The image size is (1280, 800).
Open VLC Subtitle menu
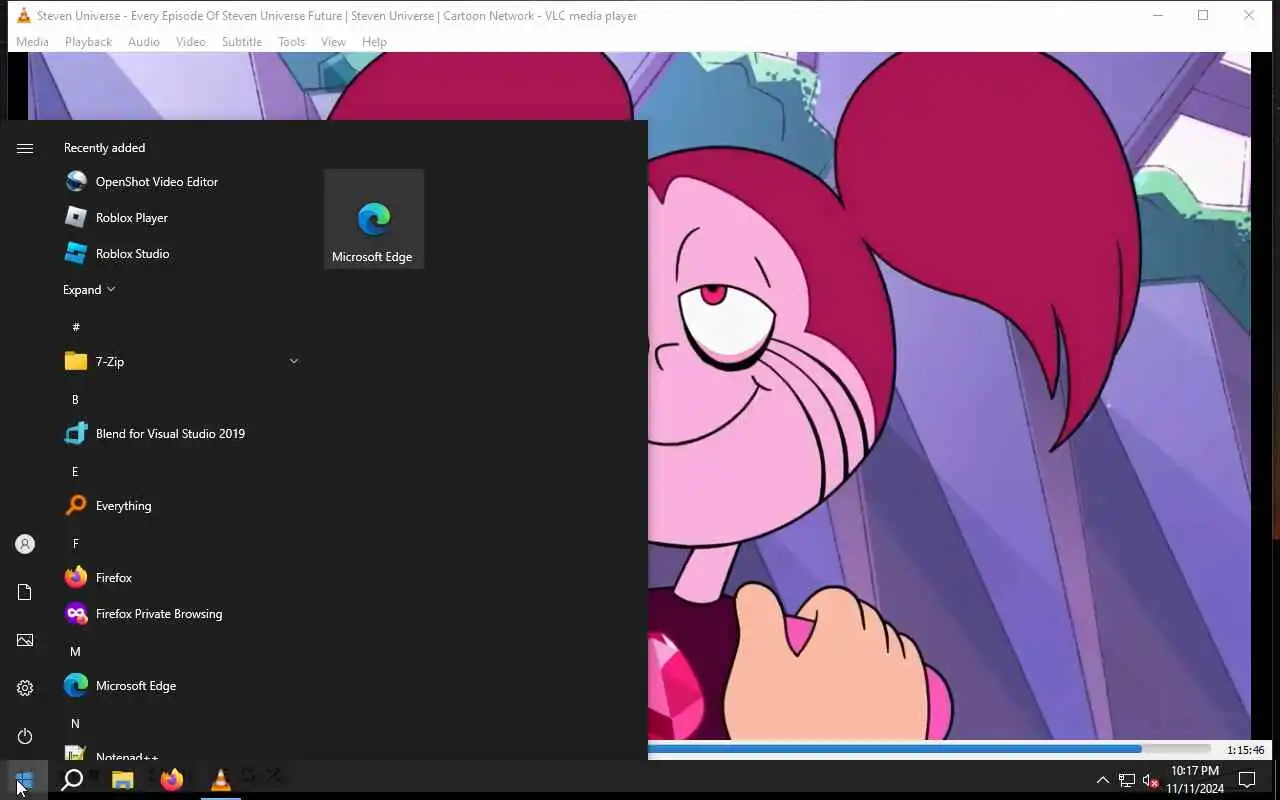pos(241,42)
